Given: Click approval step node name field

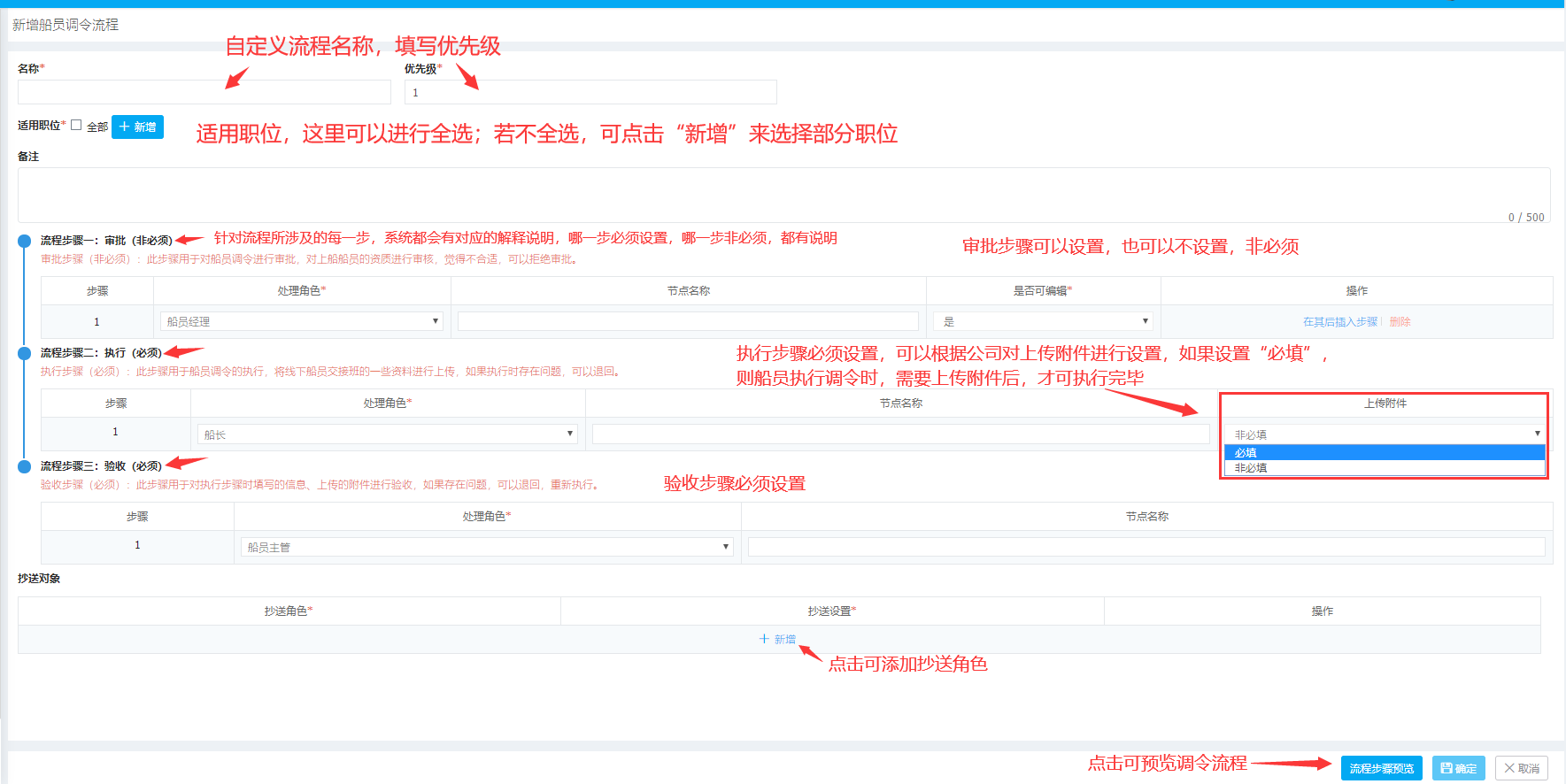Looking at the screenshot, I should coord(688,321).
